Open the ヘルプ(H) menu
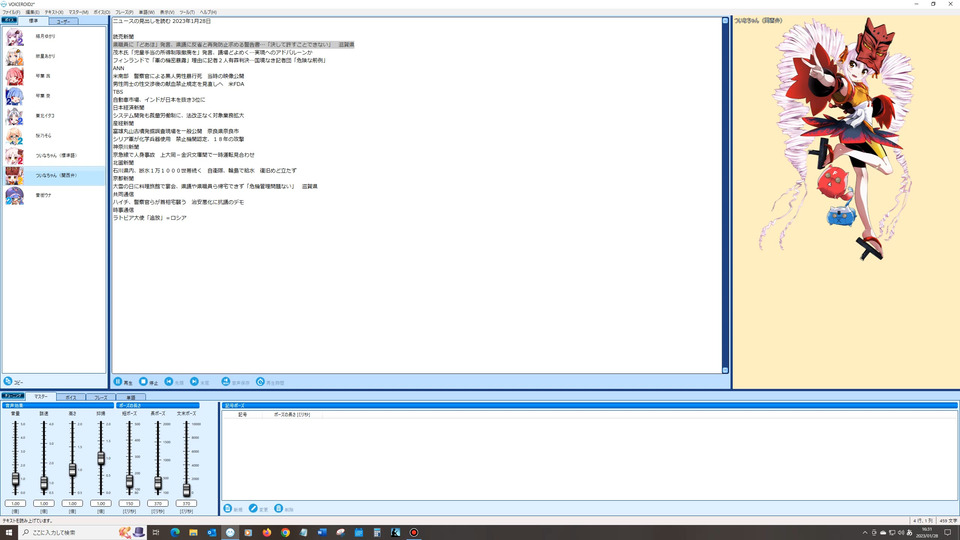Screen dimensions: 960x540 click(x=208, y=12)
